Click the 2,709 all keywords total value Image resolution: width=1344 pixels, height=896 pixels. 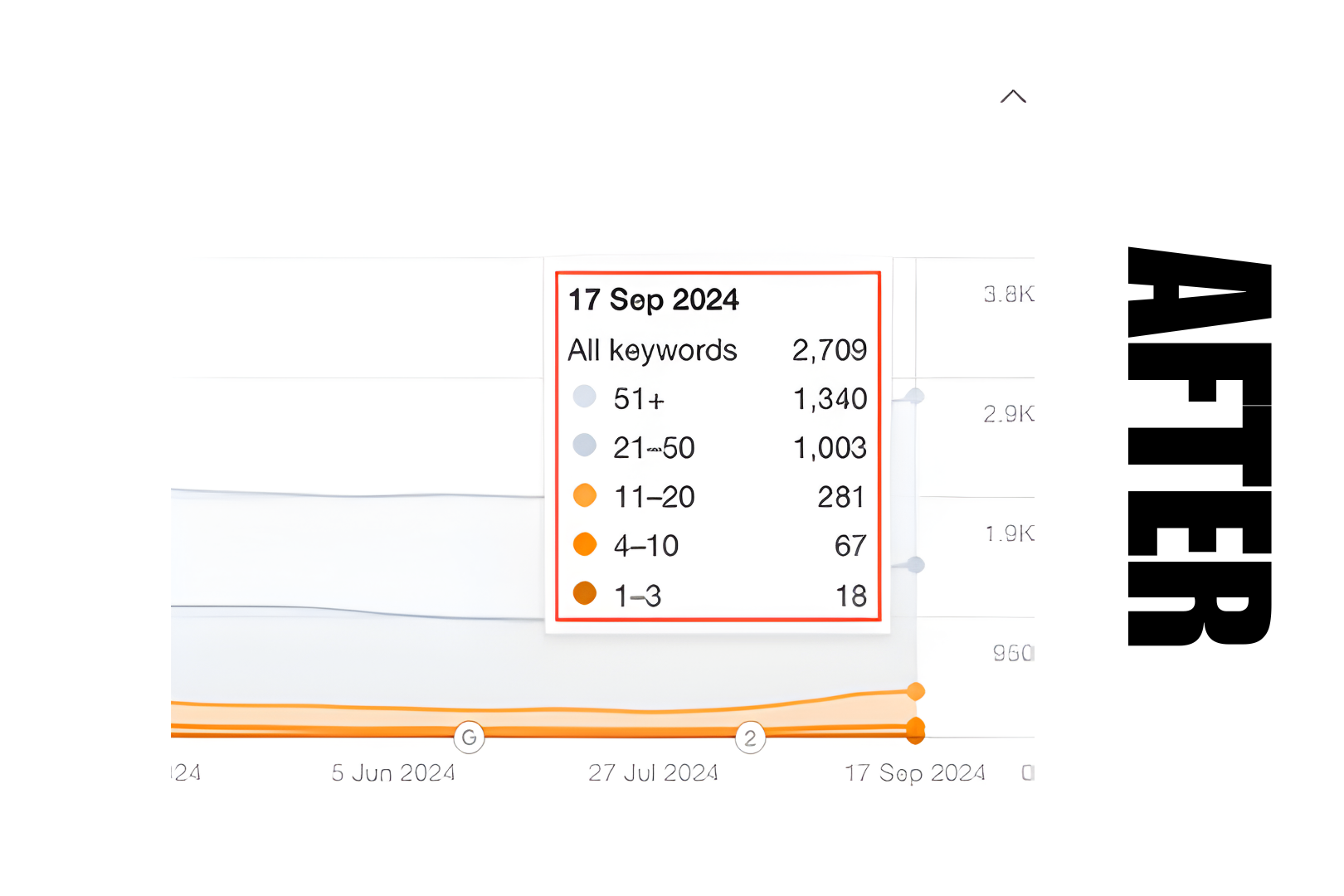click(x=829, y=350)
